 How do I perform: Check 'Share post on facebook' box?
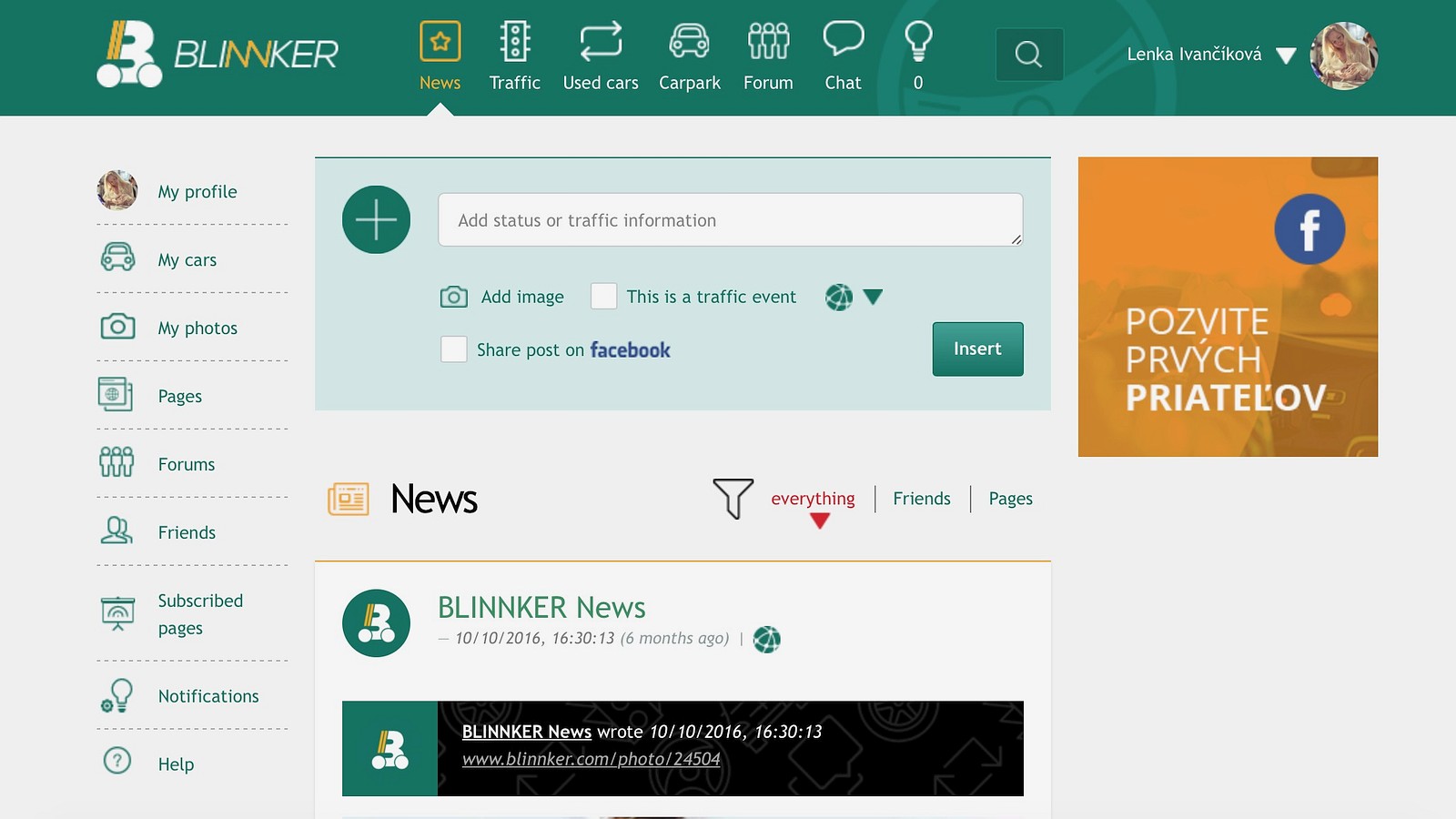click(x=454, y=349)
